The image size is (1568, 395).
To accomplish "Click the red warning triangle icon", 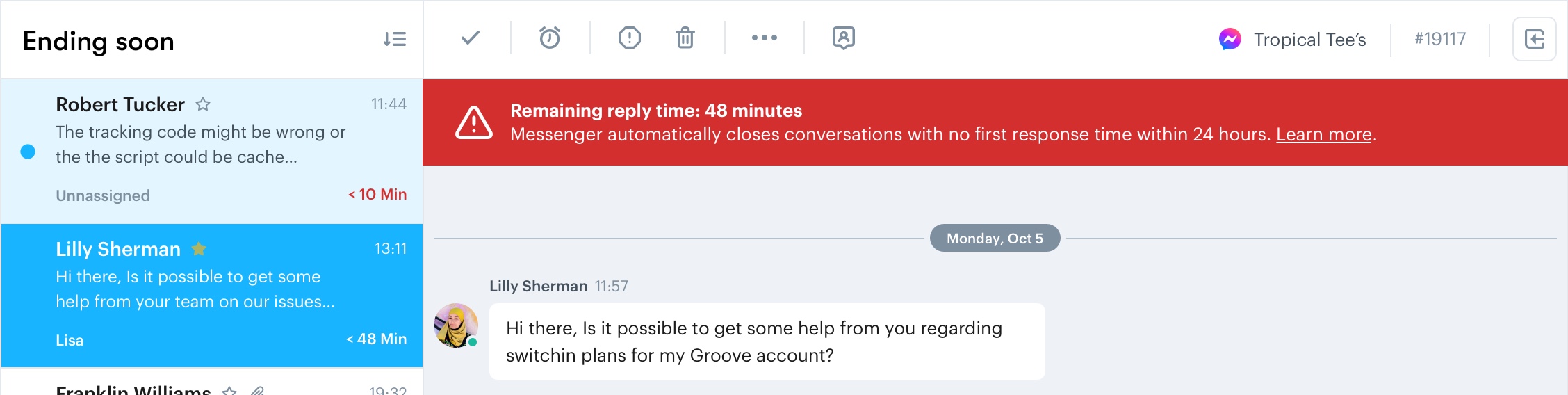I will coord(474,122).
